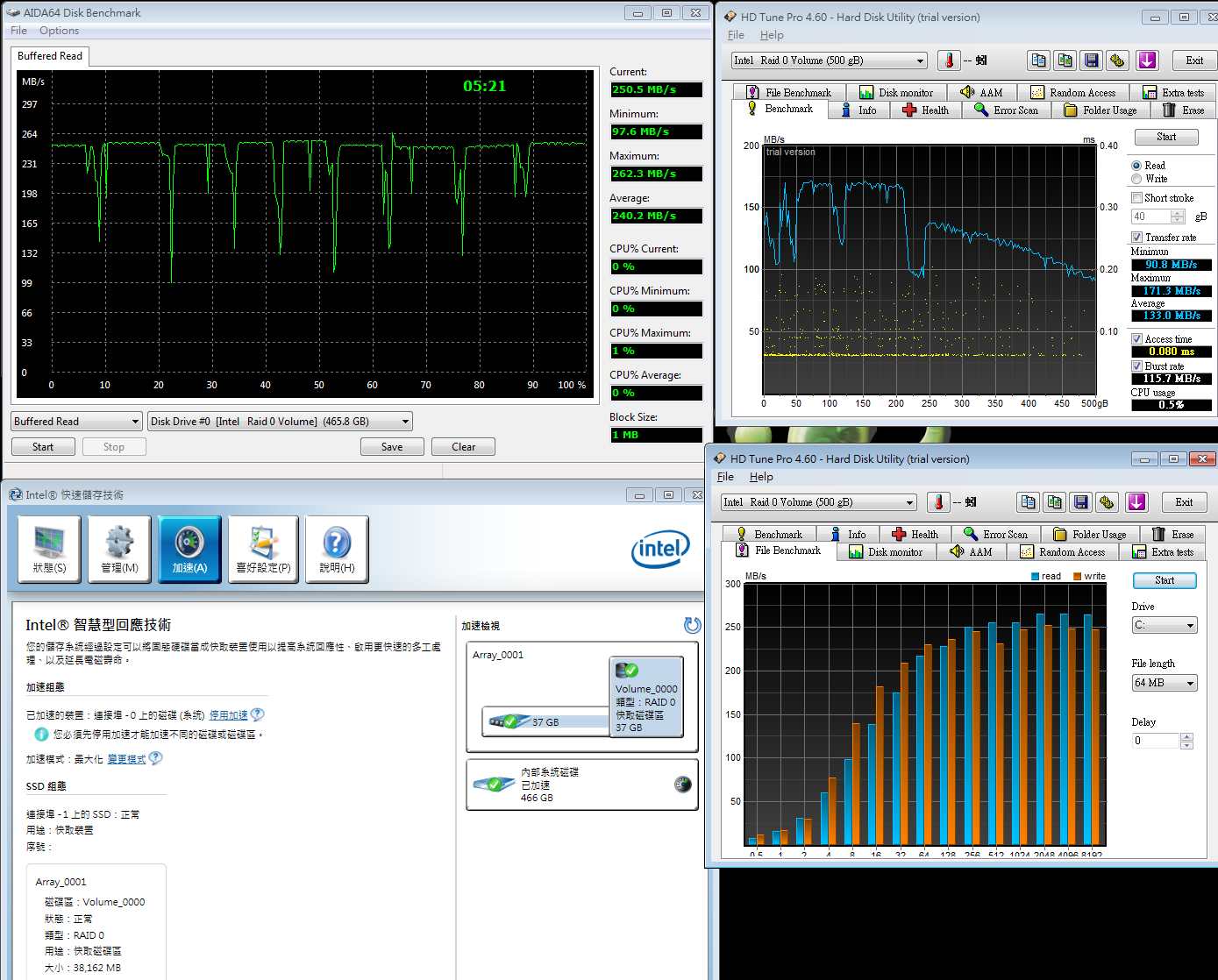This screenshot has height=980, width=1218.
Task: Open File menu in AIDA64 Disk Benchmark
Action: [18, 31]
